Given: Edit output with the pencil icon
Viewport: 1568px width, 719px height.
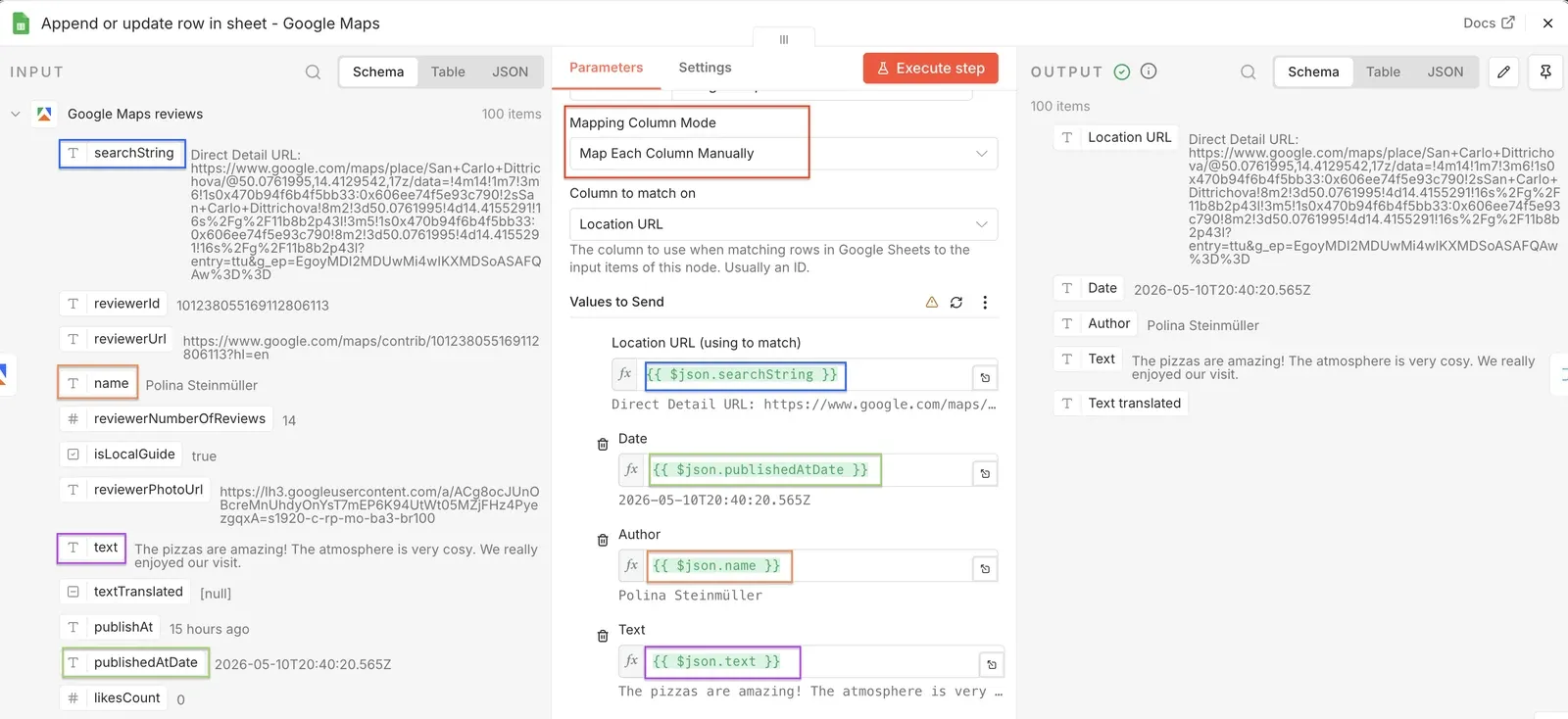Looking at the screenshot, I should coord(1503,72).
